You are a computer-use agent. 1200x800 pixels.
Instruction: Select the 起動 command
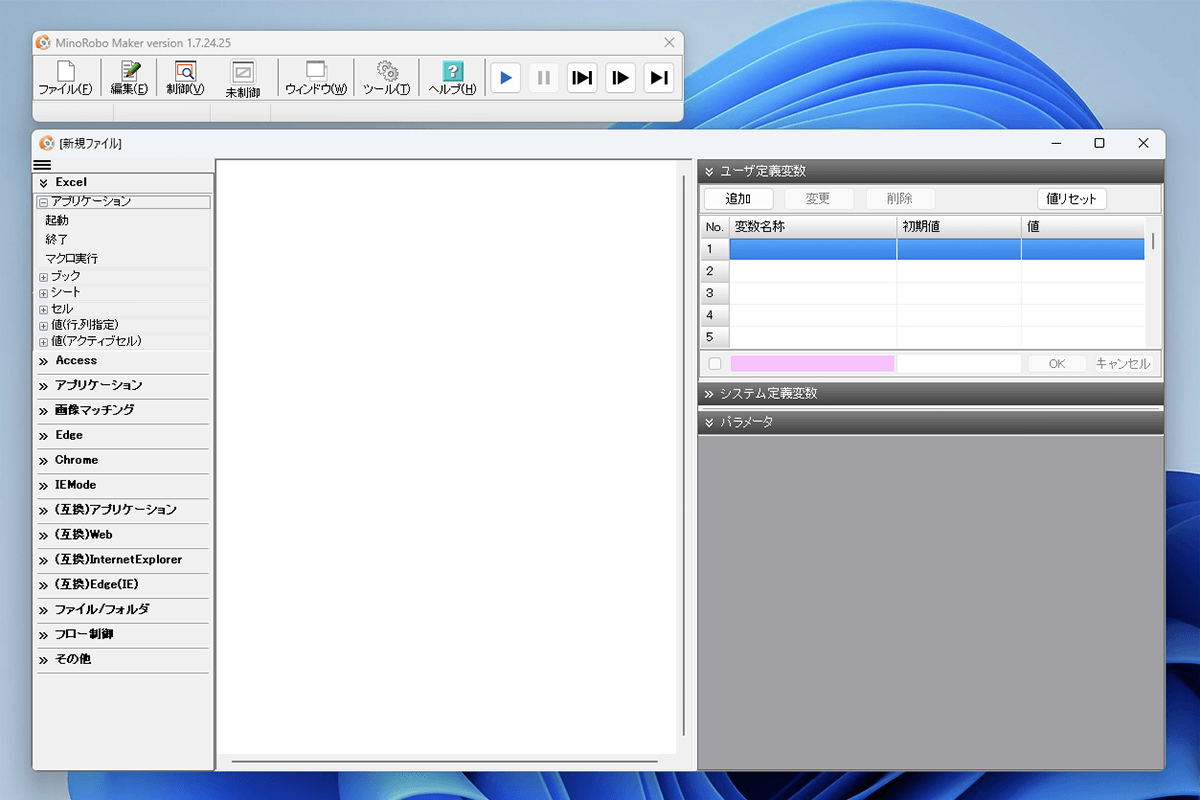(x=57, y=220)
